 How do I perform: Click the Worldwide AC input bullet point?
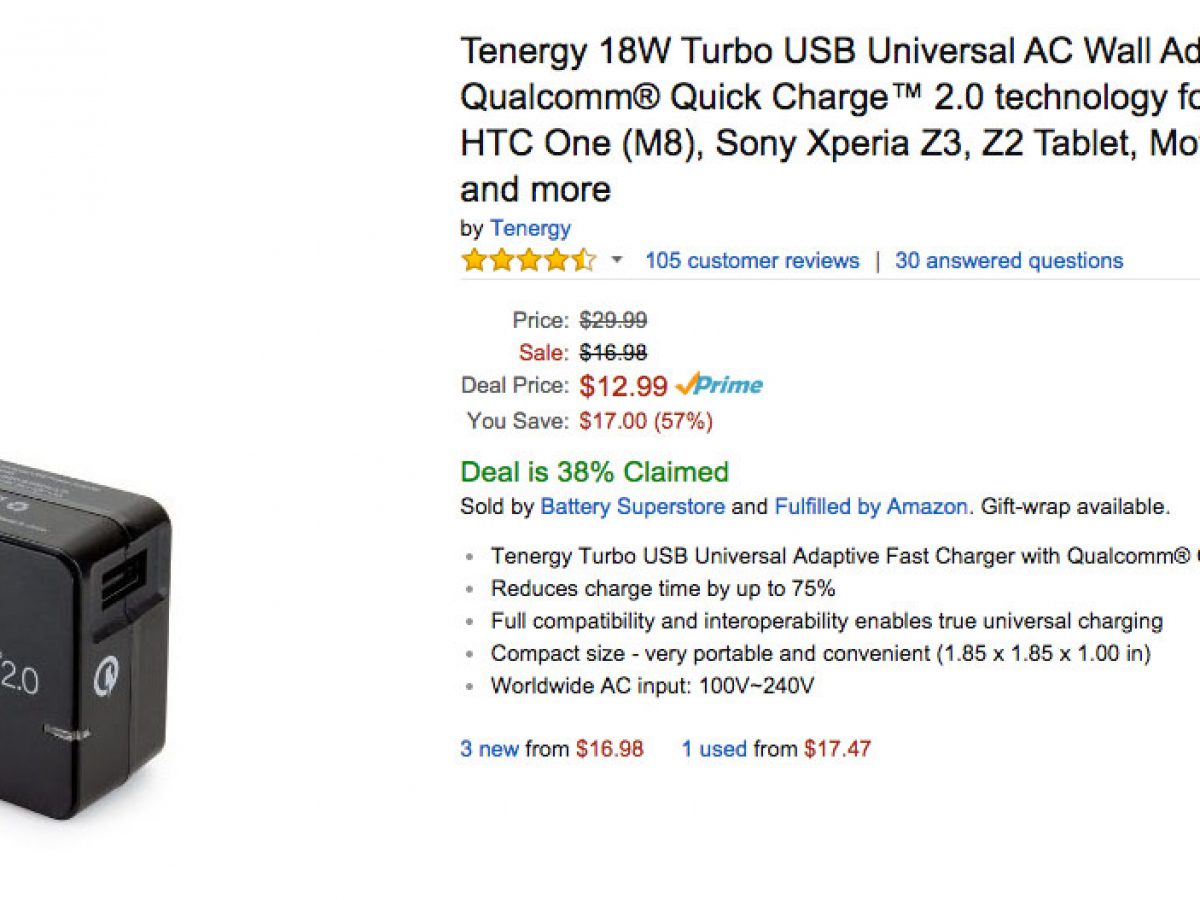tap(652, 686)
